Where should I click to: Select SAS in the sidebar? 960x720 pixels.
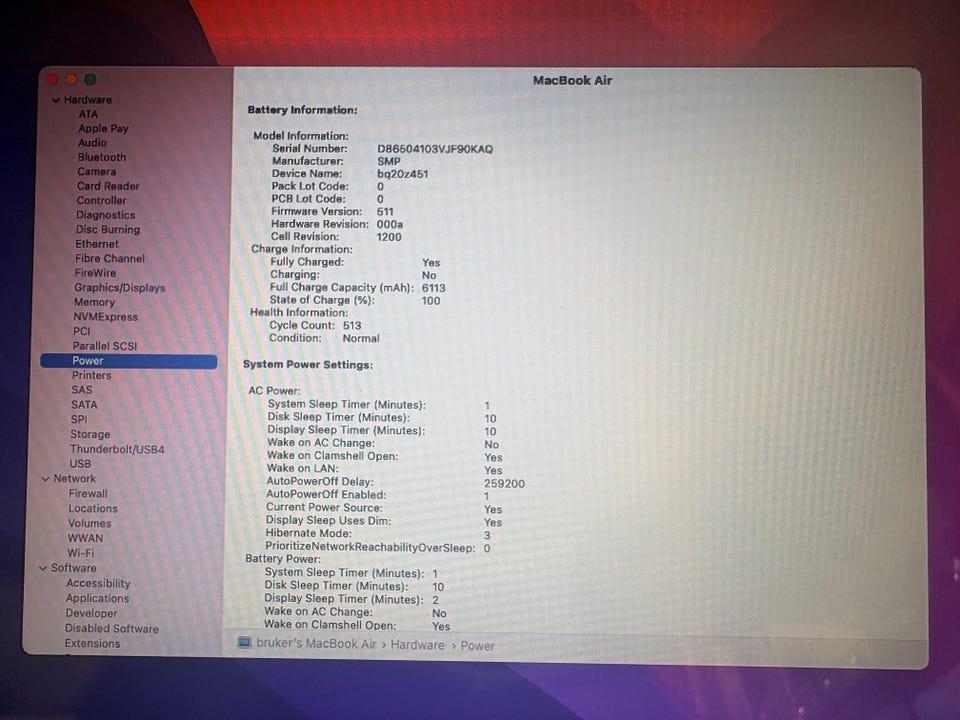pos(81,390)
